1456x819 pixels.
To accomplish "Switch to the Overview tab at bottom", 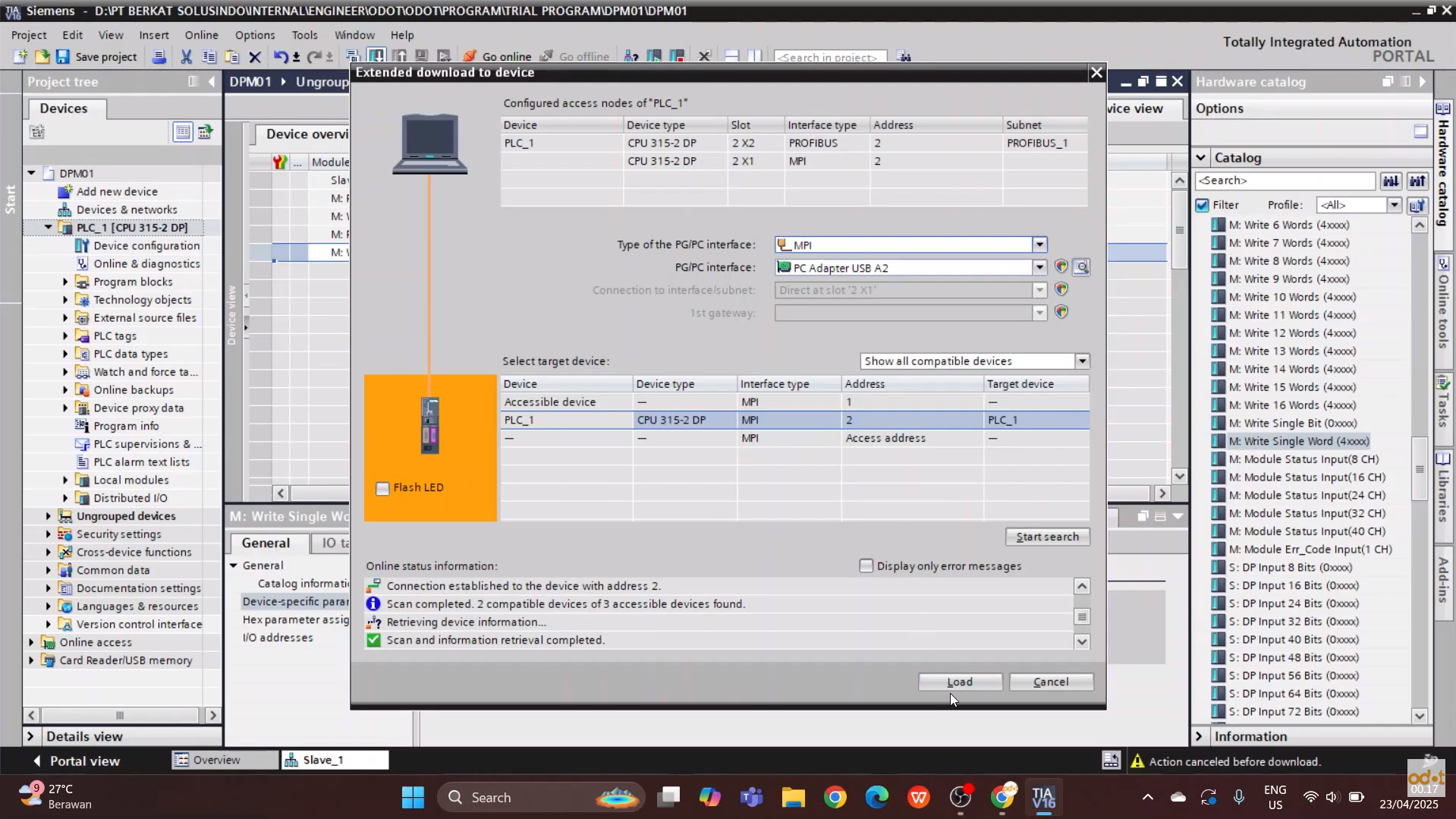I will pos(225,760).
